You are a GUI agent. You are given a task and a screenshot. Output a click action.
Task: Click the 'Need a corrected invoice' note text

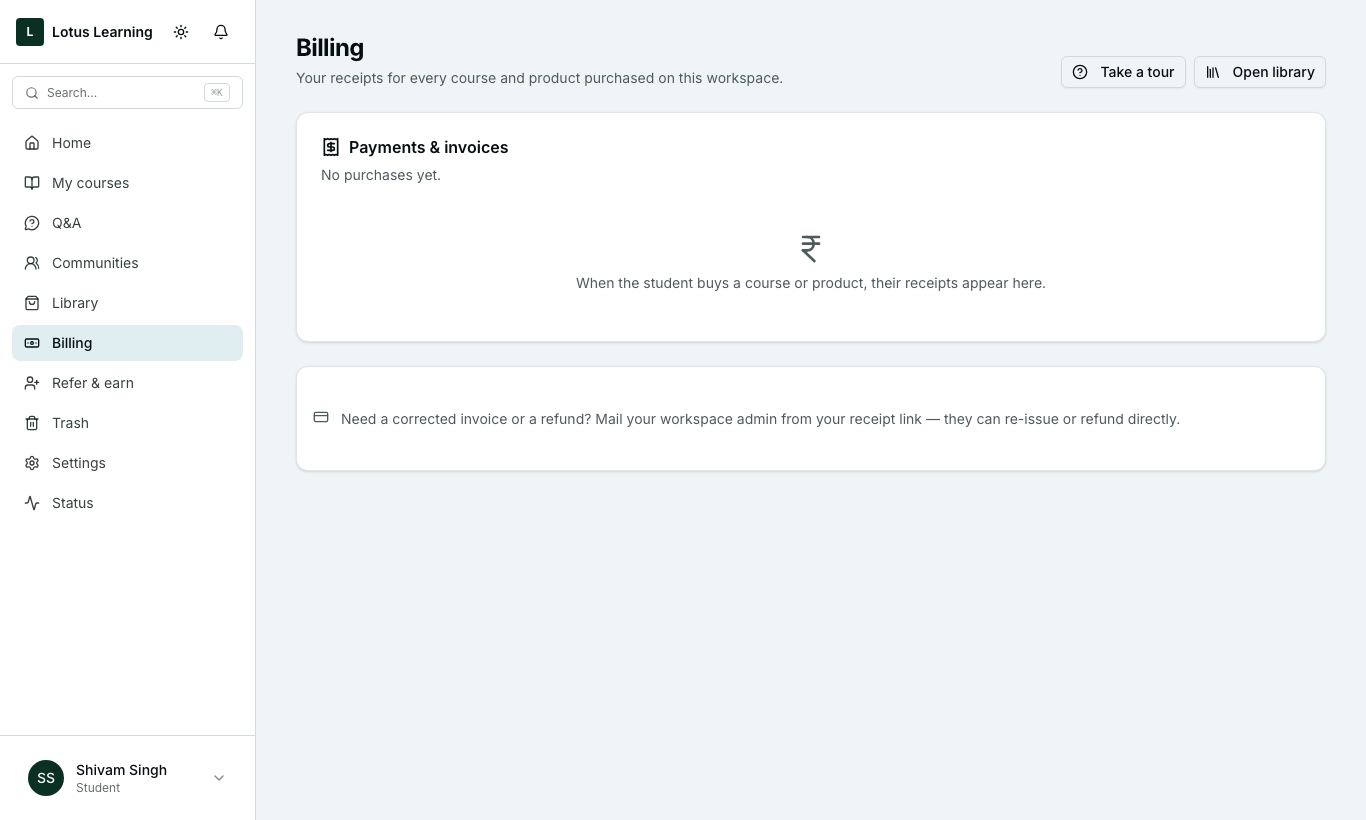click(760, 419)
